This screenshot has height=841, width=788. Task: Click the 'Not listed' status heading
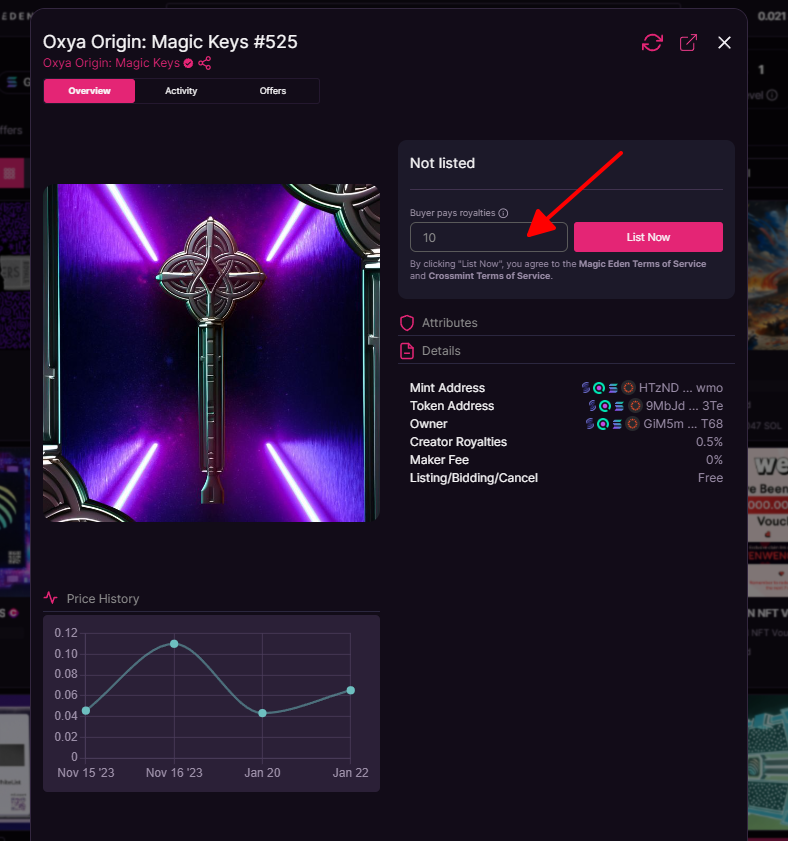[442, 163]
